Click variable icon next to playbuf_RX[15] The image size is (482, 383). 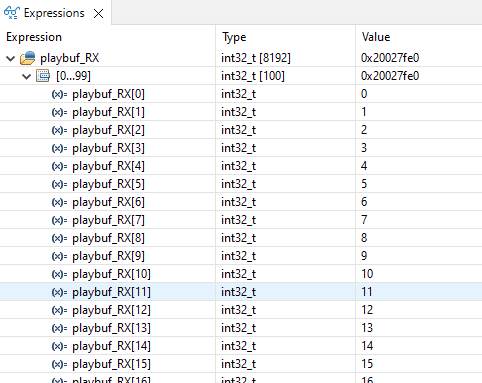(59, 365)
